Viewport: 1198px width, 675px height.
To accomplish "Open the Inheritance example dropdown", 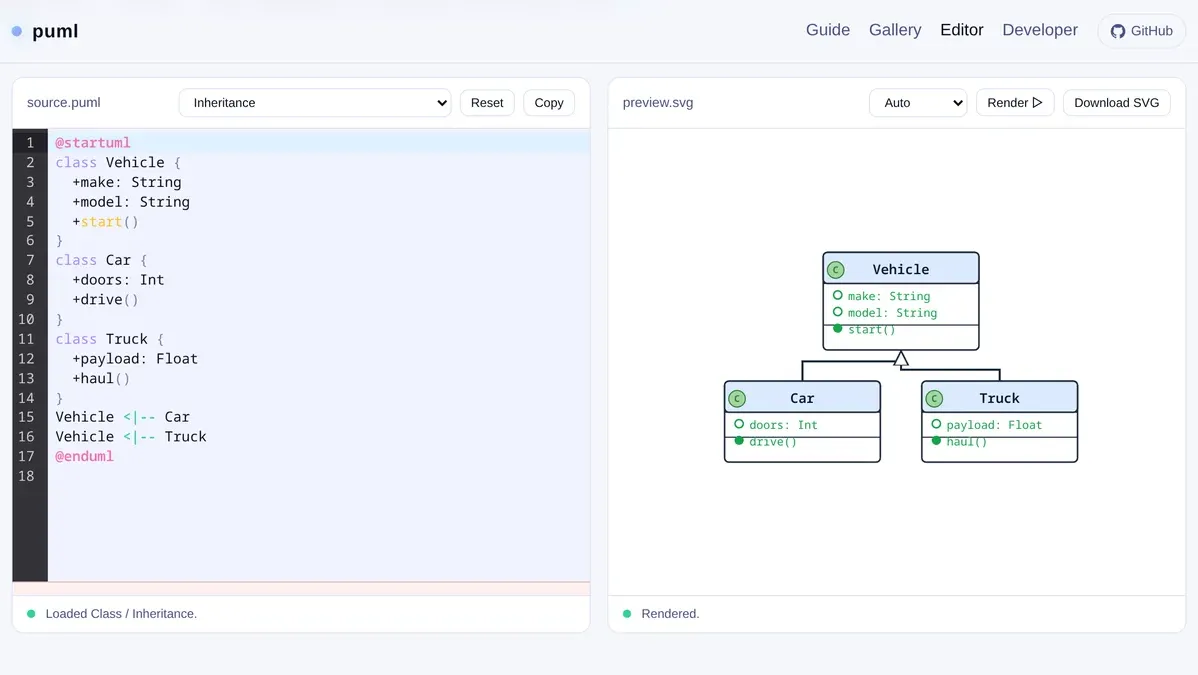I will click(x=315, y=102).
